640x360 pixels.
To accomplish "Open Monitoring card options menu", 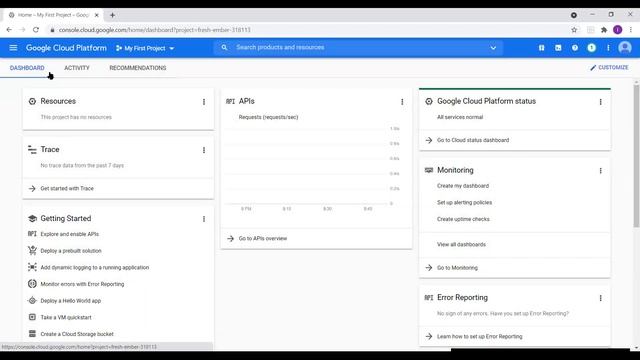I will (600, 171).
